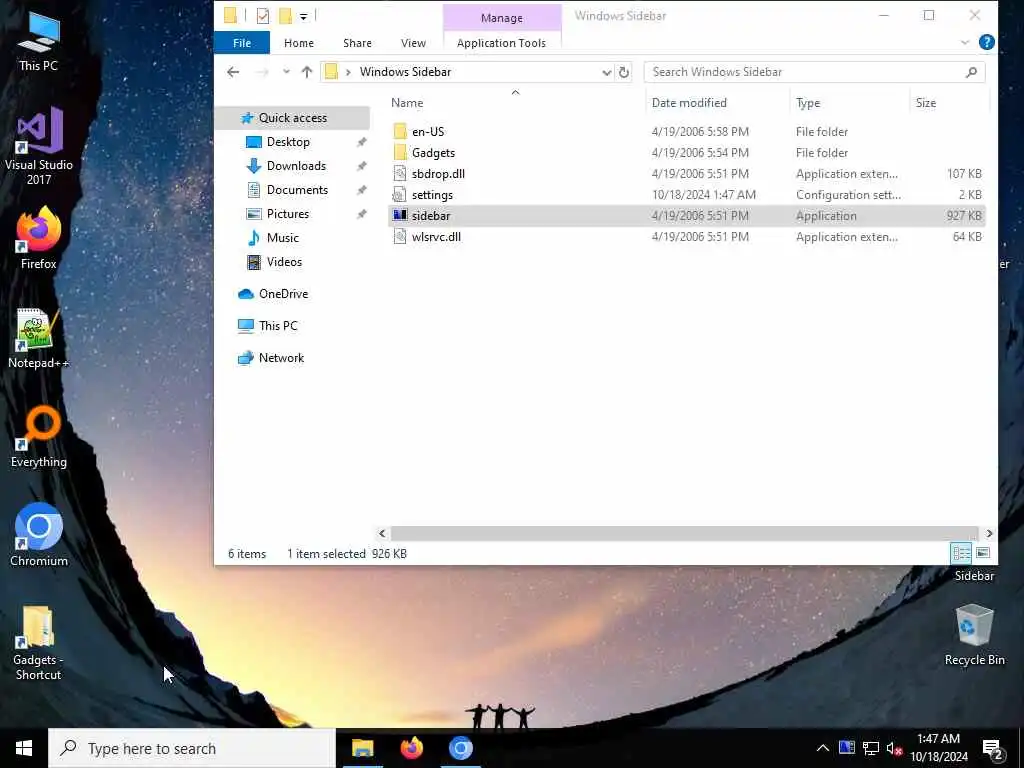The height and width of the screenshot is (768, 1024).
Task: Click horizontal scrollbar left arrow
Action: tap(383, 534)
